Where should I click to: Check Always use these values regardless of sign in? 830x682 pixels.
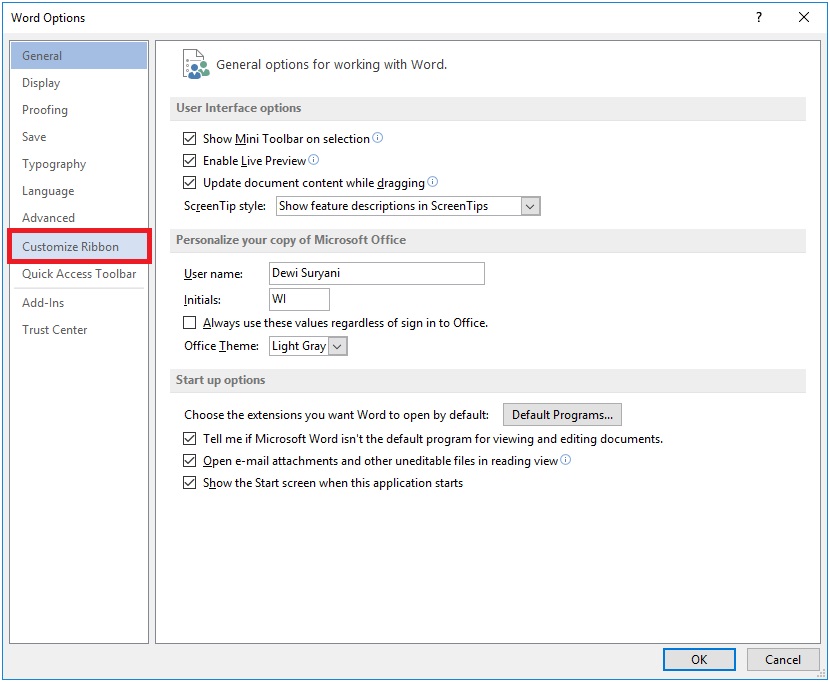click(x=190, y=322)
